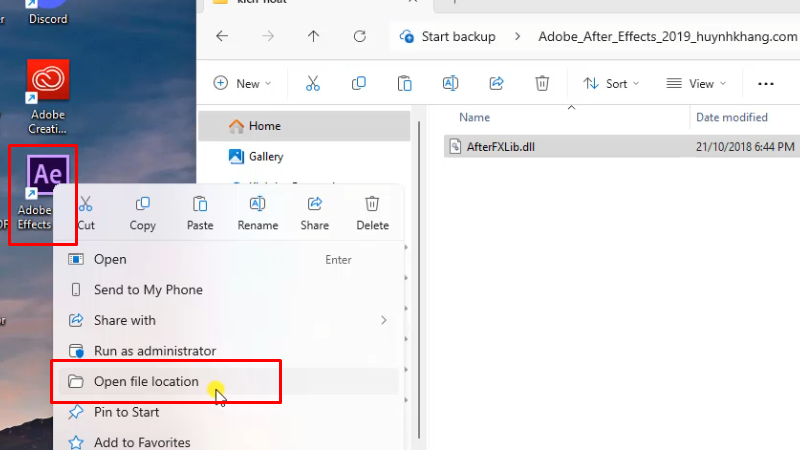Open Discord desktop shortcut
Image resolution: width=800 pixels, height=450 pixels.
tap(47, 12)
